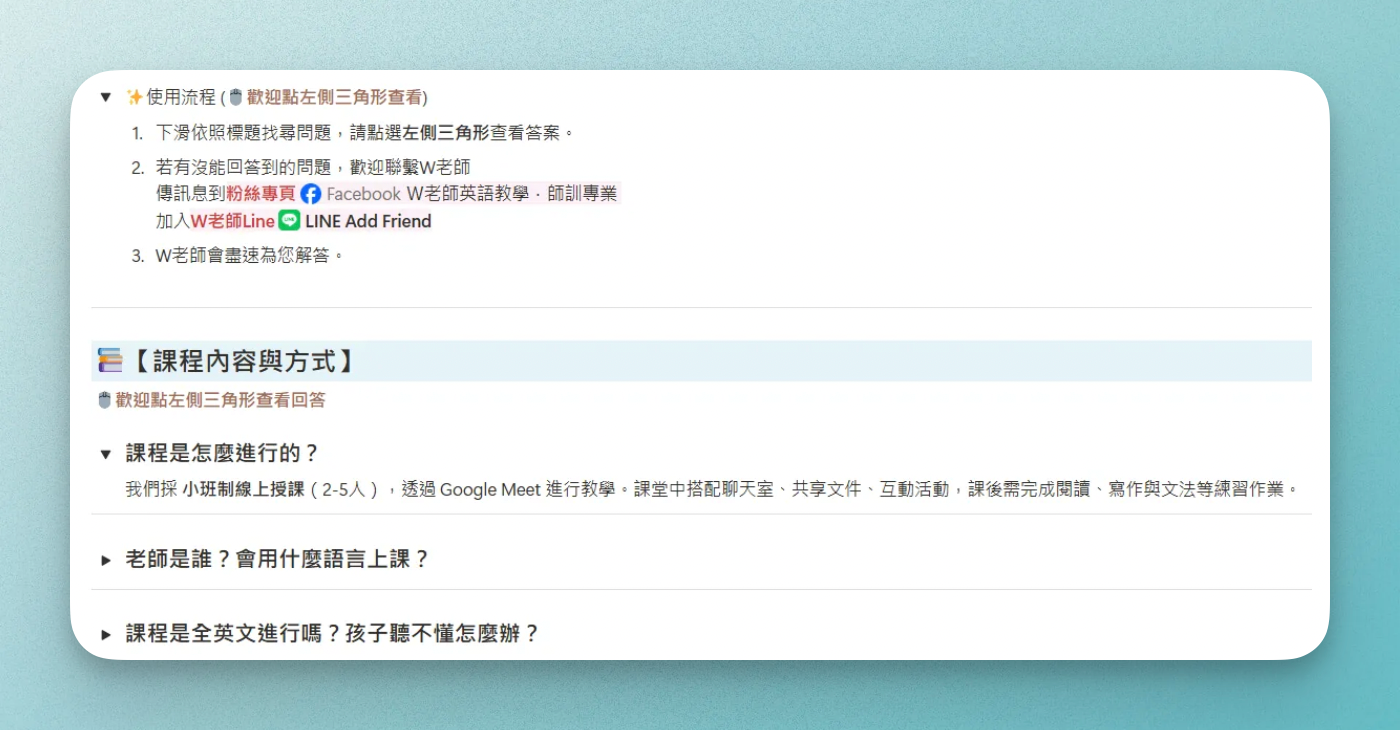The image size is (1400, 730).
Task: Click the Google Meet text in the answer
Action: pos(490,490)
